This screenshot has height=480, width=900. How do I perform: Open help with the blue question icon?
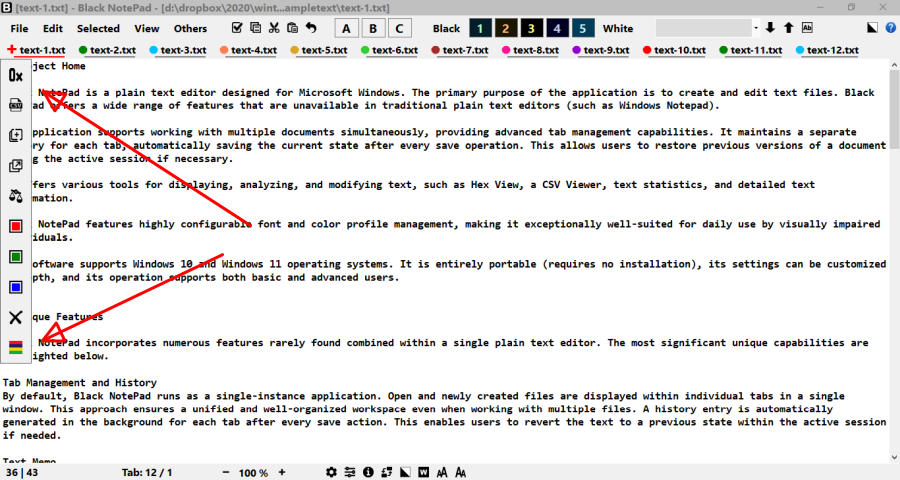coord(890,28)
